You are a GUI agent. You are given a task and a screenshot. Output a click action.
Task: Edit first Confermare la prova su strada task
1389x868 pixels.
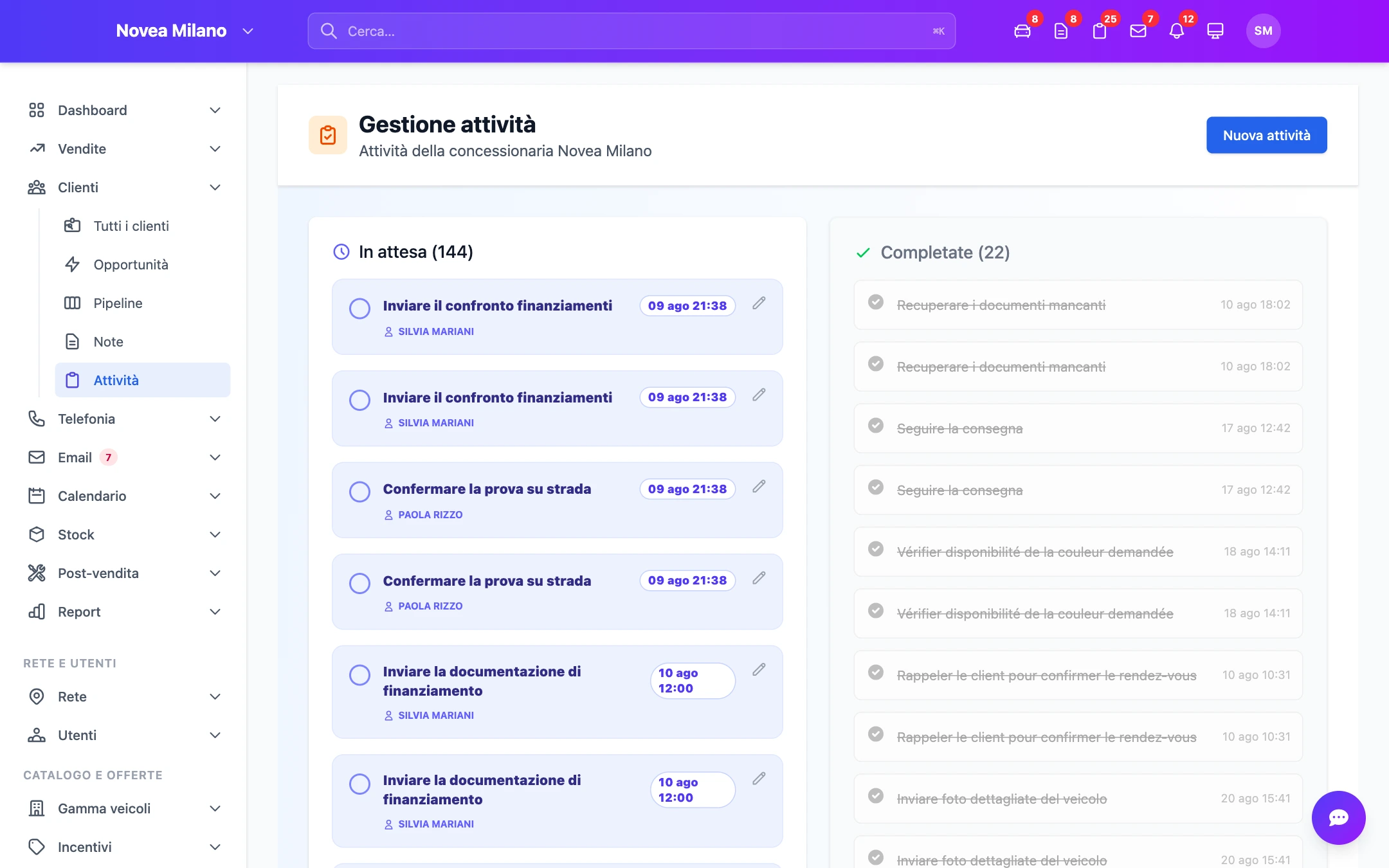pyautogui.click(x=759, y=486)
